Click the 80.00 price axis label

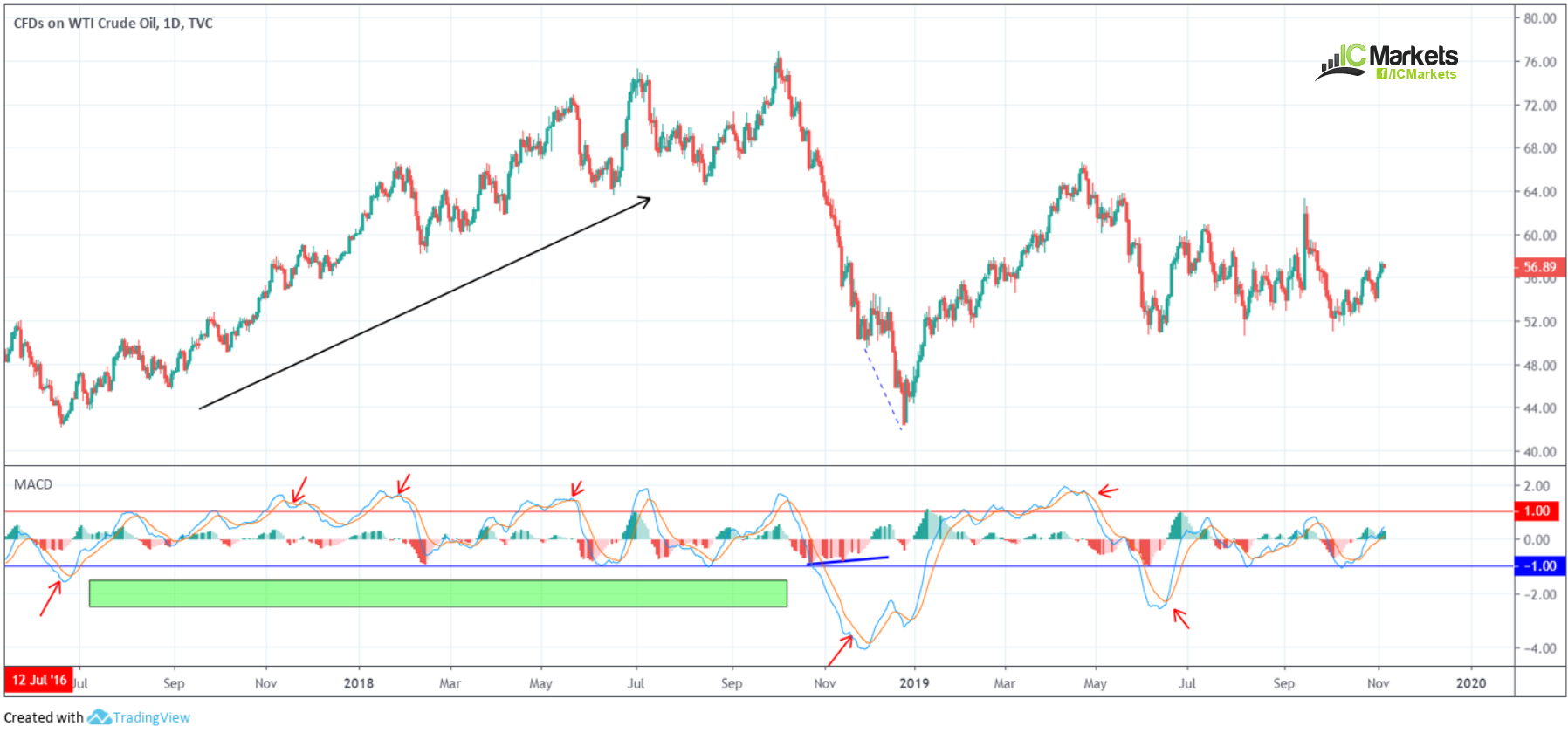click(1540, 18)
